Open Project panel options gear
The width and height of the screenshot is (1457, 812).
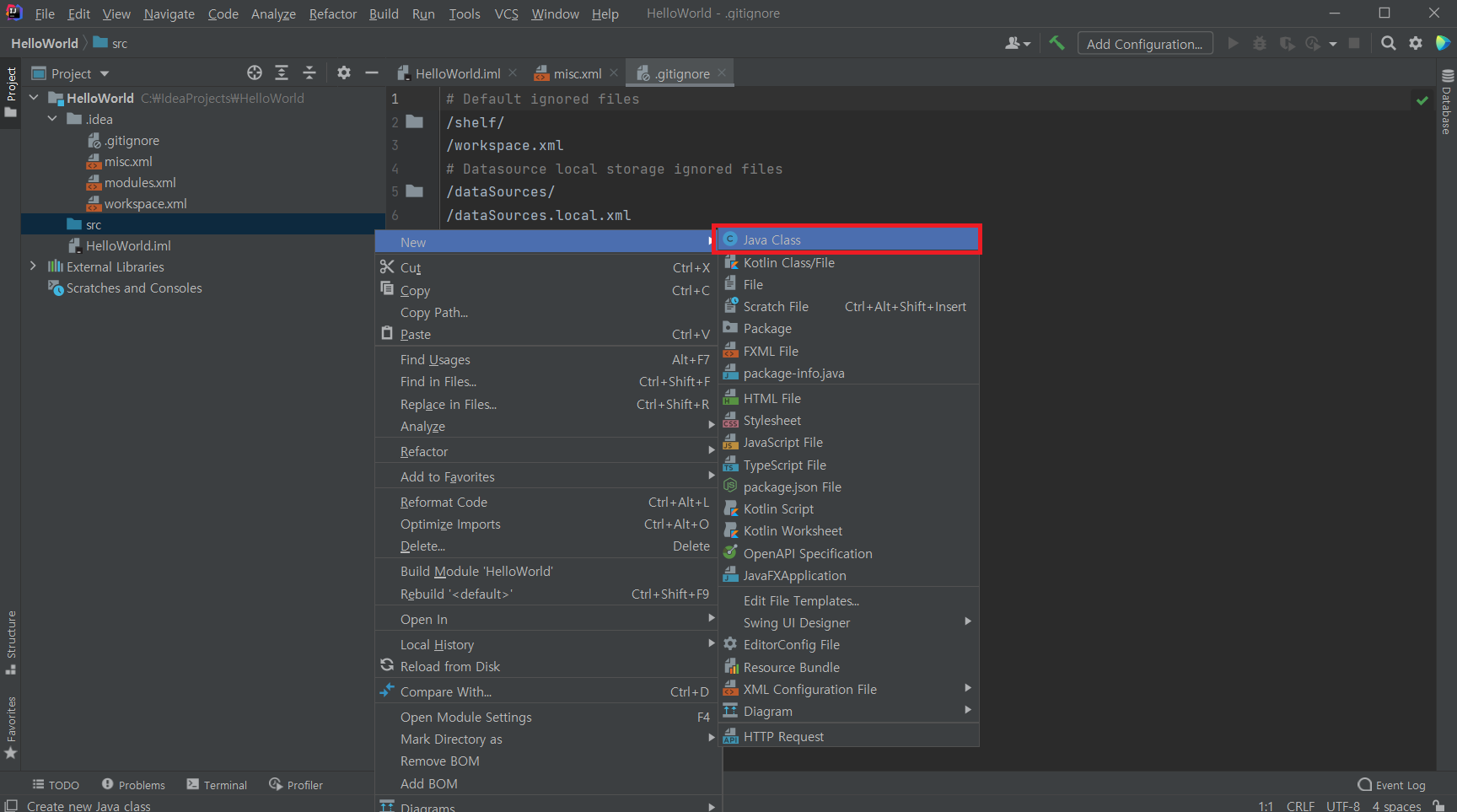[x=344, y=73]
